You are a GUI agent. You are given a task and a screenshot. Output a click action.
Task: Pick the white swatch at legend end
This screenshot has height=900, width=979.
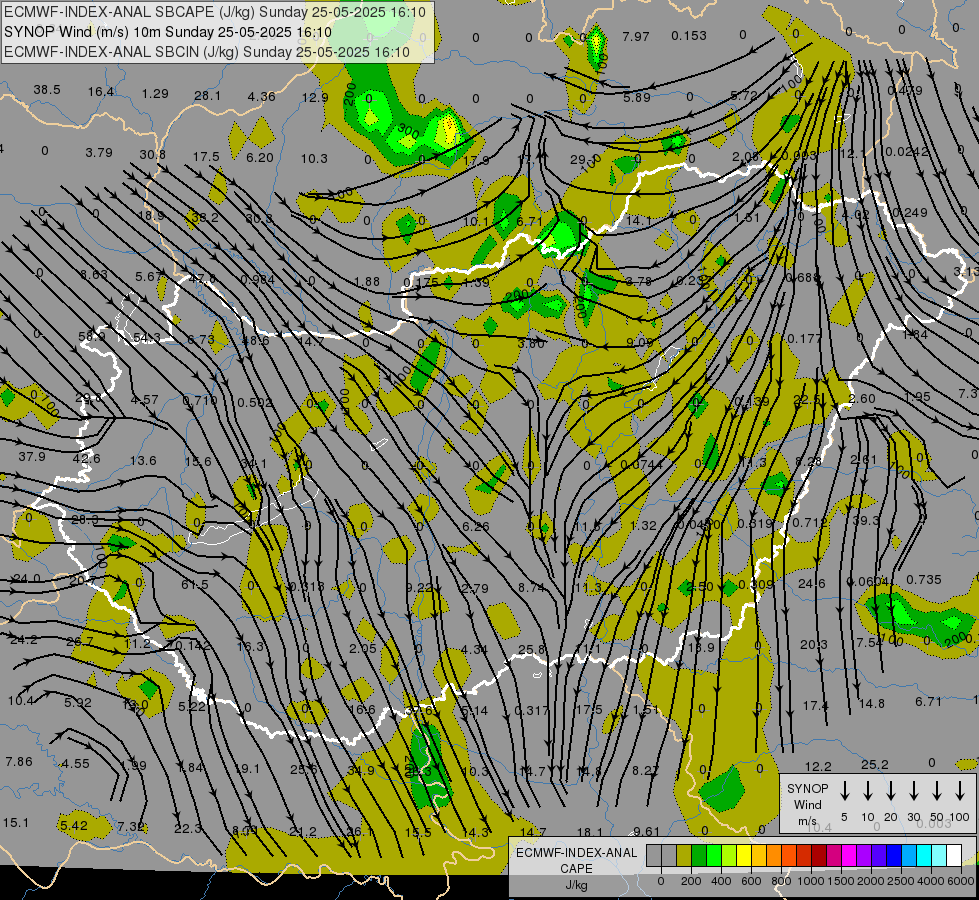click(953, 856)
